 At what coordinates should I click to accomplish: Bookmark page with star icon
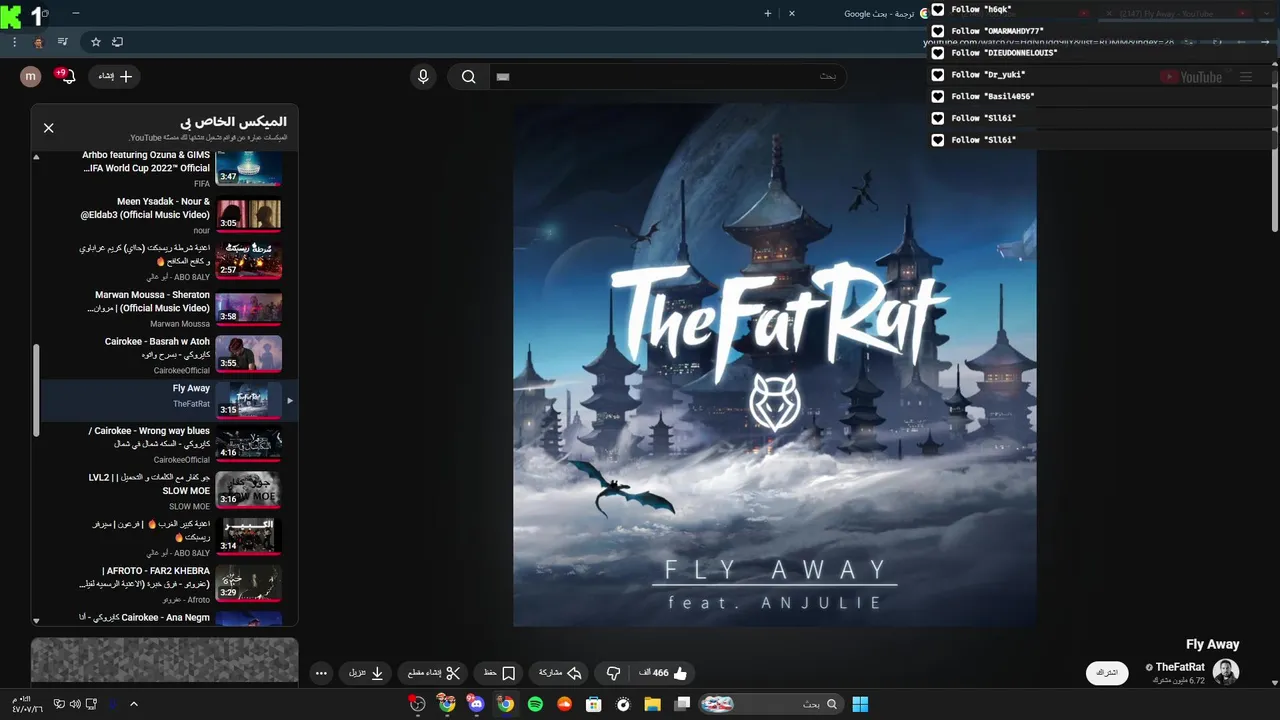tap(96, 42)
